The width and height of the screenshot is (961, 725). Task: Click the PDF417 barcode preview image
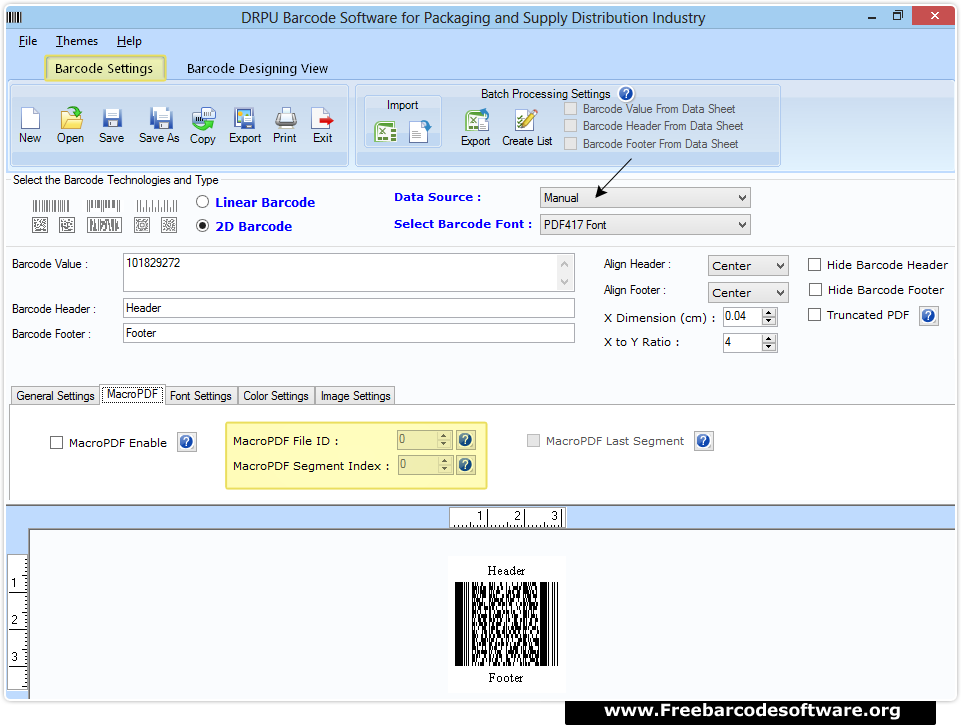(x=506, y=624)
